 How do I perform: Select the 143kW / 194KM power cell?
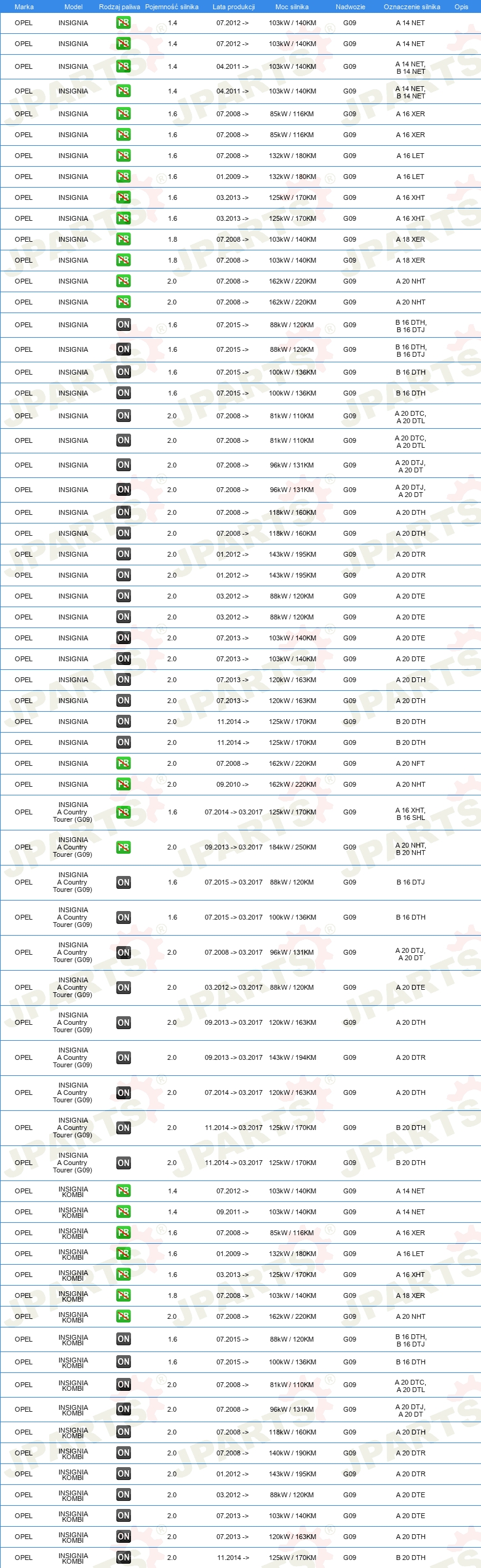coord(293,1057)
